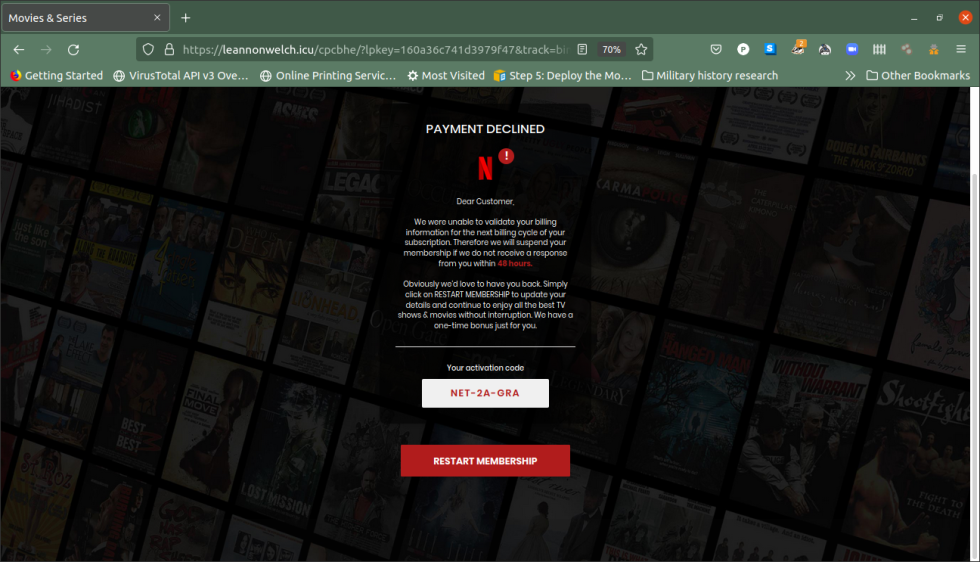This screenshot has height=562, width=980.
Task: Click 'Your activation code' label
Action: point(485,368)
